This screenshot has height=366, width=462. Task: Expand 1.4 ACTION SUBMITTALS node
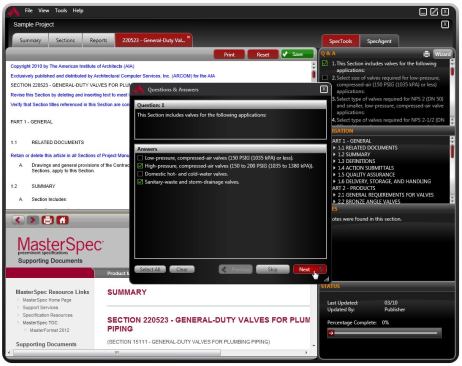tap(334, 168)
